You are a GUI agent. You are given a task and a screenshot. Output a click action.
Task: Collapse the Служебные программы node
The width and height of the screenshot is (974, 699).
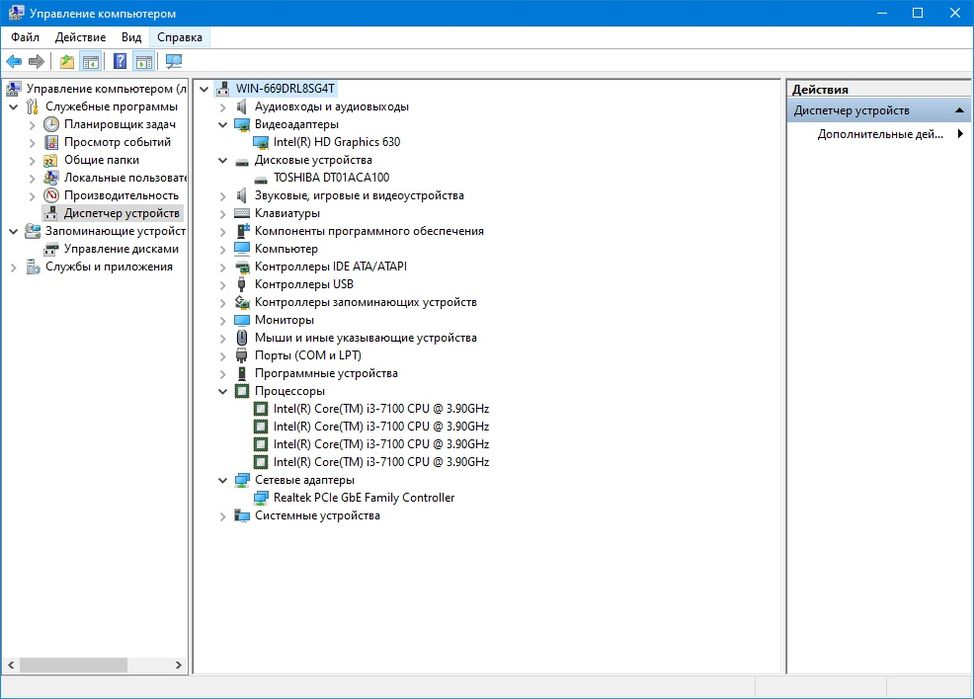(x=14, y=107)
